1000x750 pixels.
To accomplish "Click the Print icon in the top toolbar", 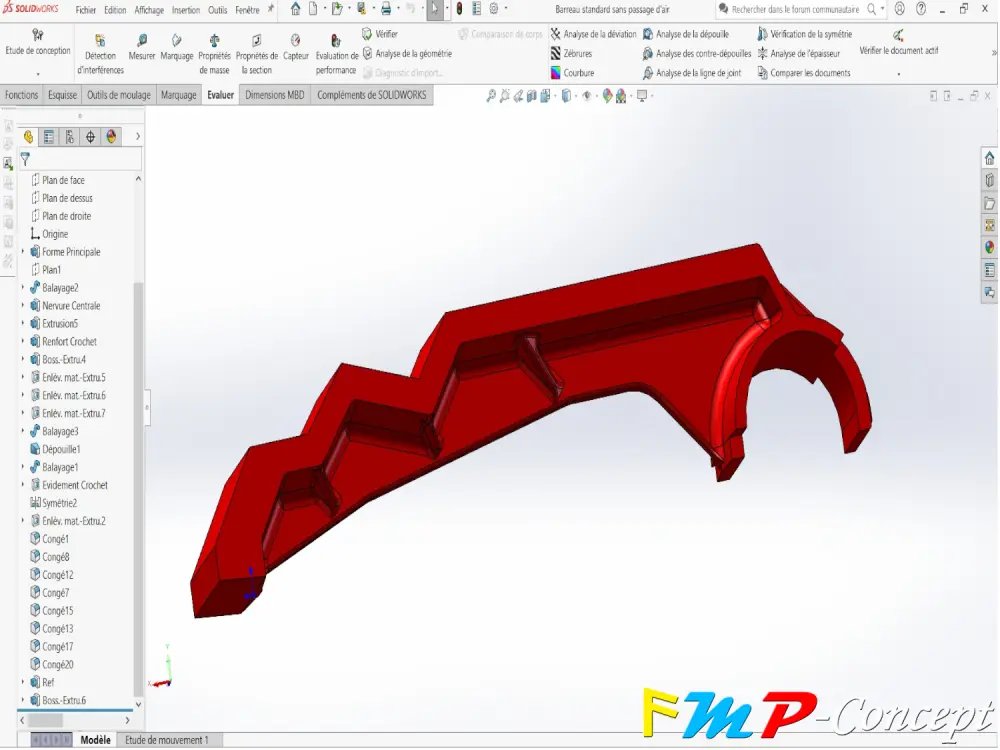I will [386, 9].
